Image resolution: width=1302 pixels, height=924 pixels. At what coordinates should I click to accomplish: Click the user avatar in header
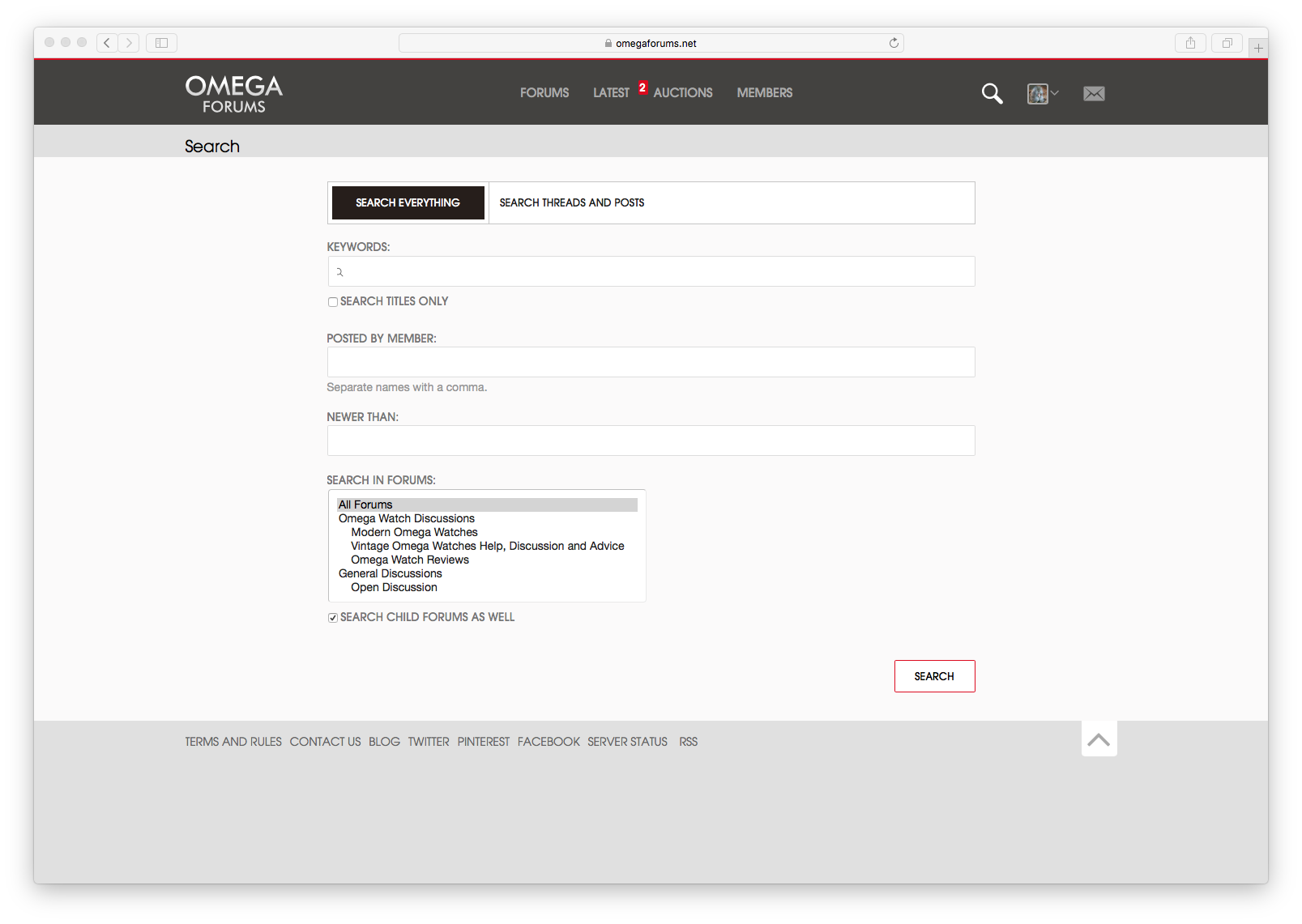pos(1037,94)
